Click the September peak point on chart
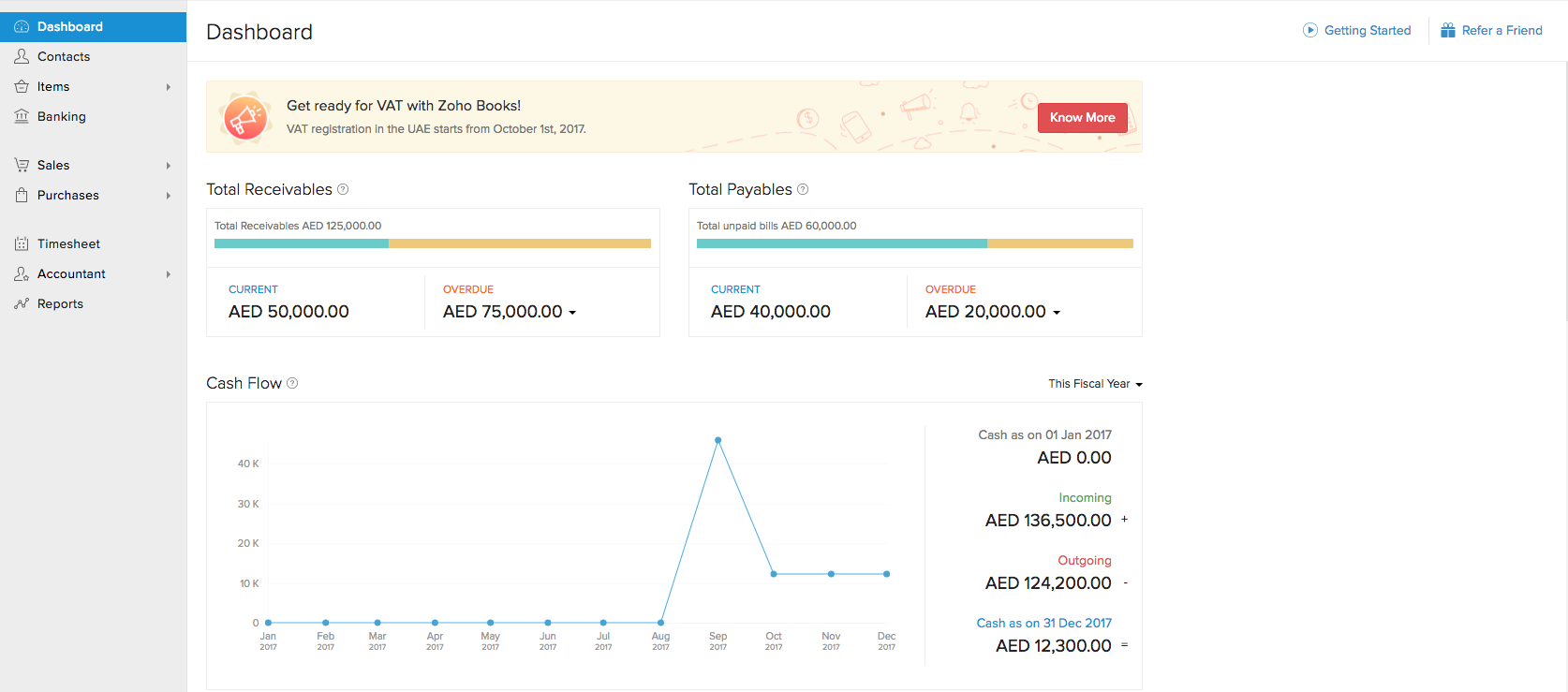 (718, 440)
